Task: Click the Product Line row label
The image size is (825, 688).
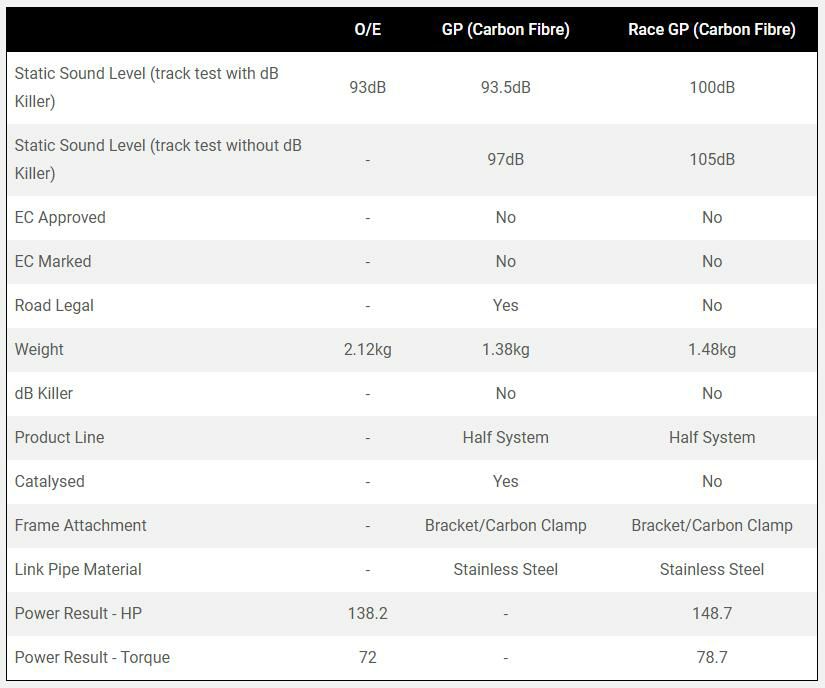Action: (x=59, y=437)
